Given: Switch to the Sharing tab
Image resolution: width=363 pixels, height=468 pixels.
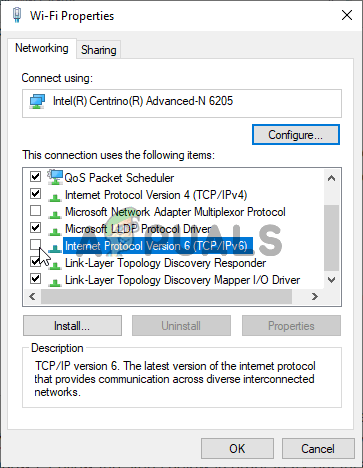Looking at the screenshot, I should point(99,50).
